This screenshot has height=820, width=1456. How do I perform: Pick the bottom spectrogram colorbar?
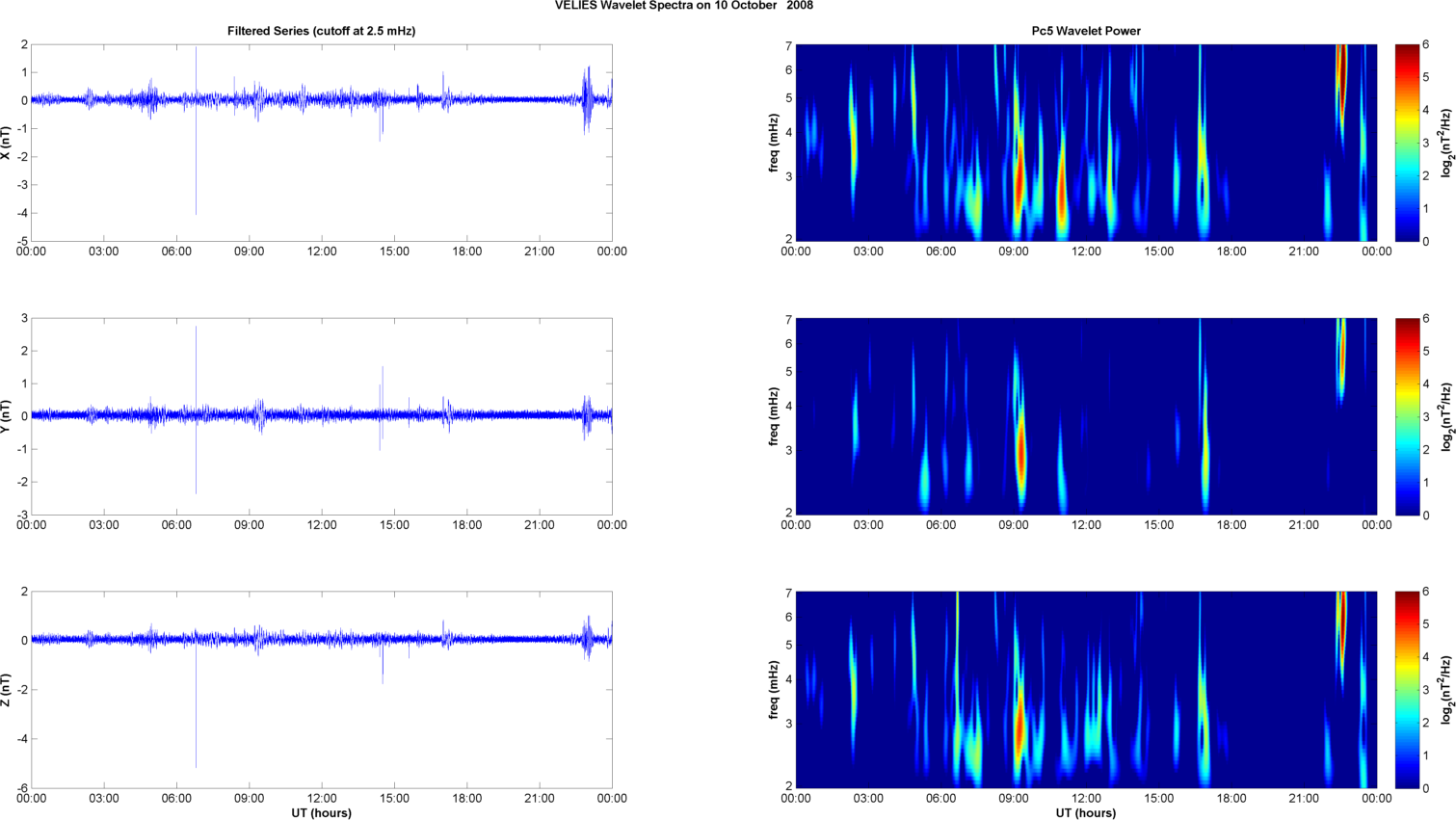coord(1407,690)
